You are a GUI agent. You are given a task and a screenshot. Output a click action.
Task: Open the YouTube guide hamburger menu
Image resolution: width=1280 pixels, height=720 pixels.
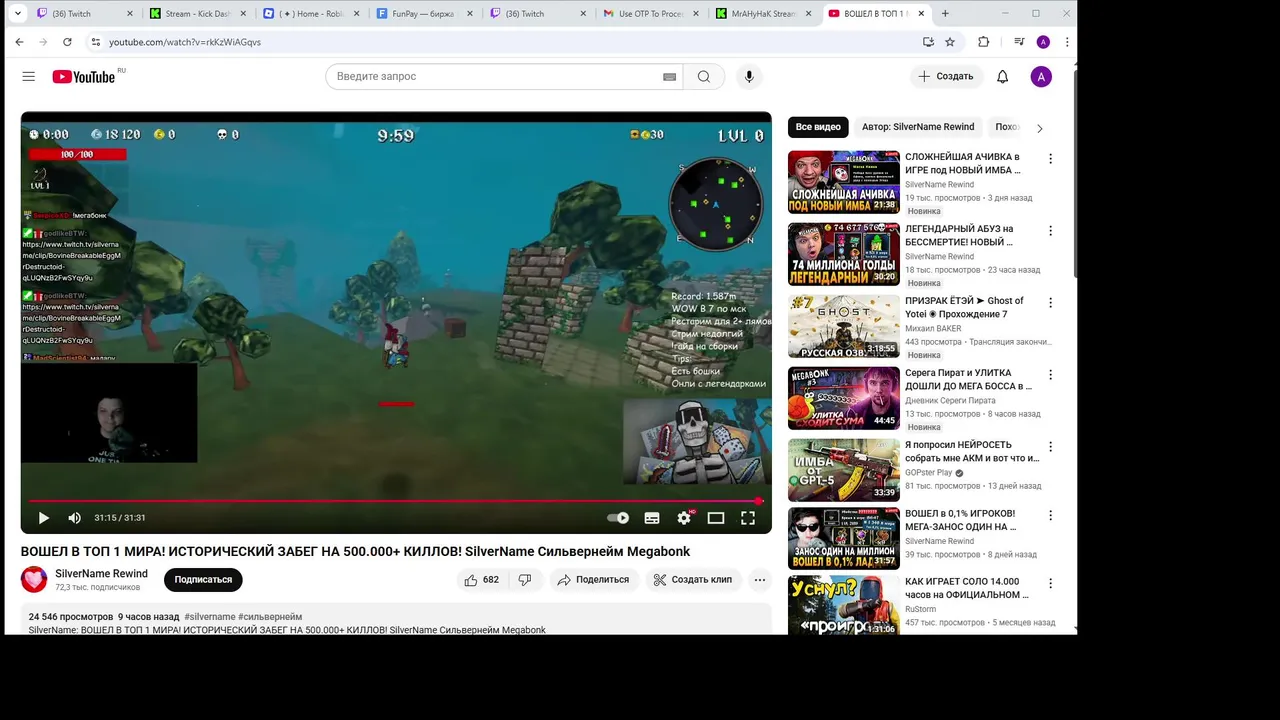[x=28, y=77]
